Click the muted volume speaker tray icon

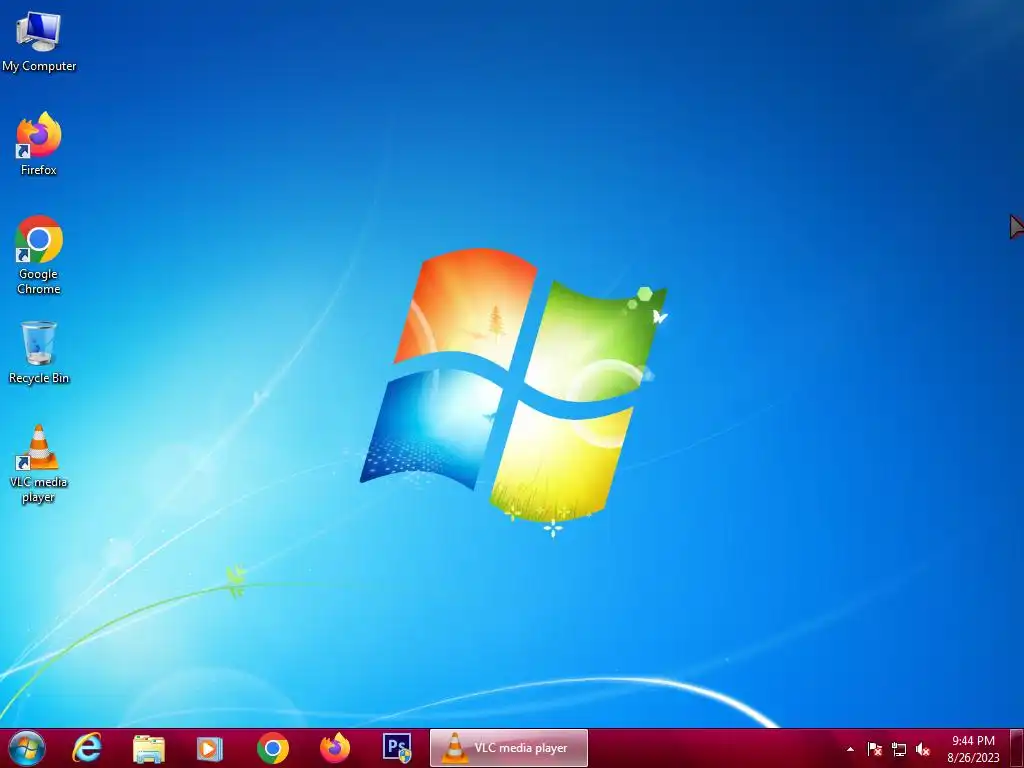(922, 749)
